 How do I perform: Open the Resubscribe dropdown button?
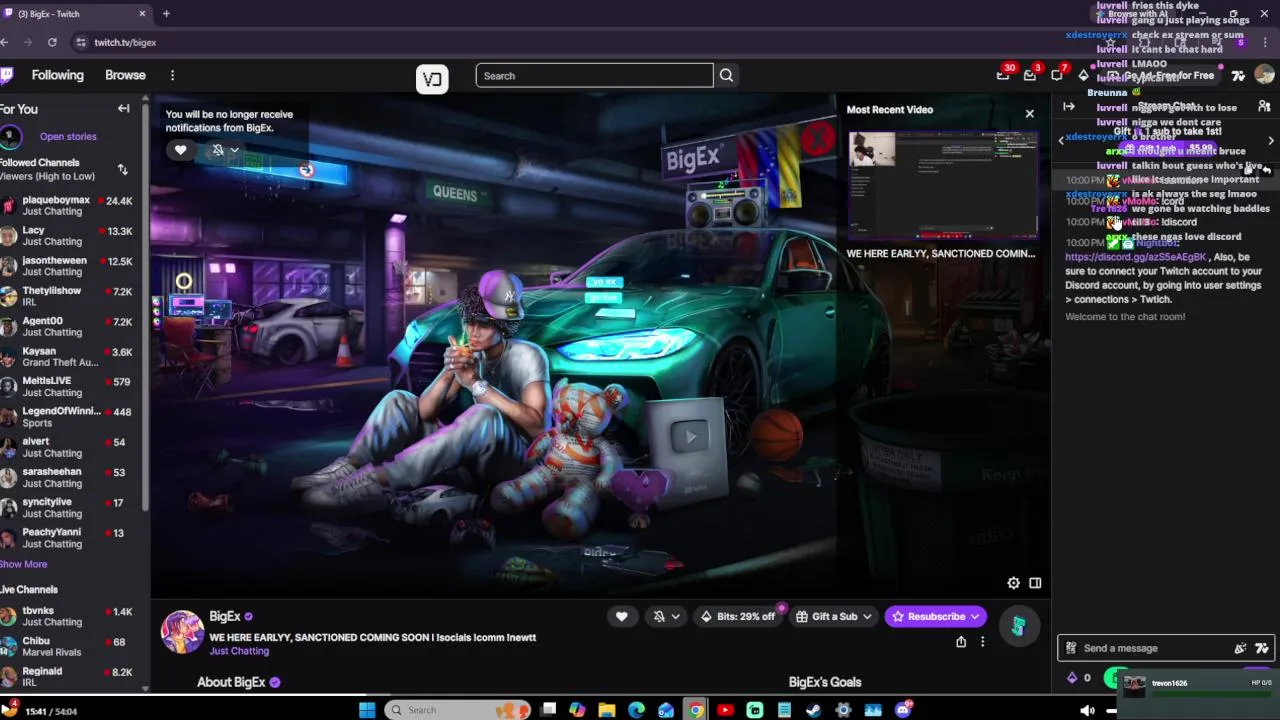(936, 616)
